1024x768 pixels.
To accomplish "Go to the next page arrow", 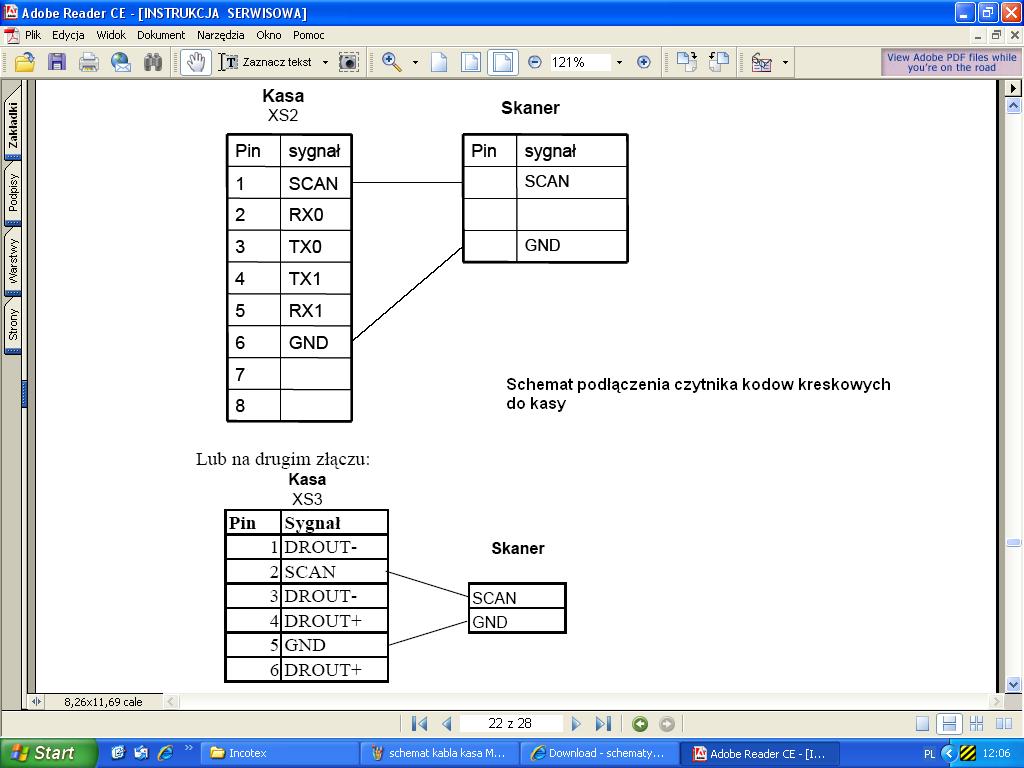I will pos(576,724).
